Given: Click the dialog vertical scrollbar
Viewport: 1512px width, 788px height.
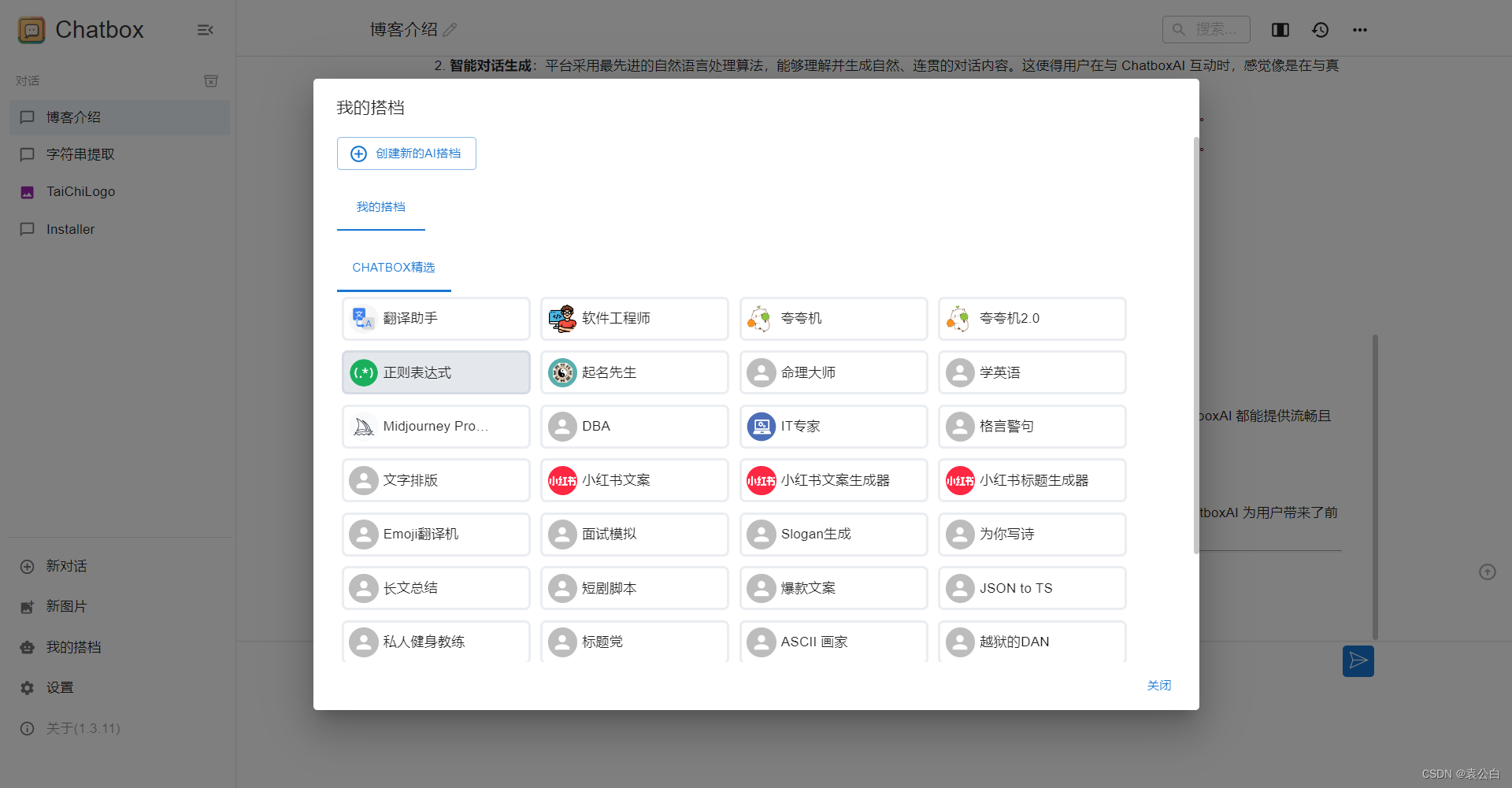Looking at the screenshot, I should pyautogui.click(x=1196, y=346).
